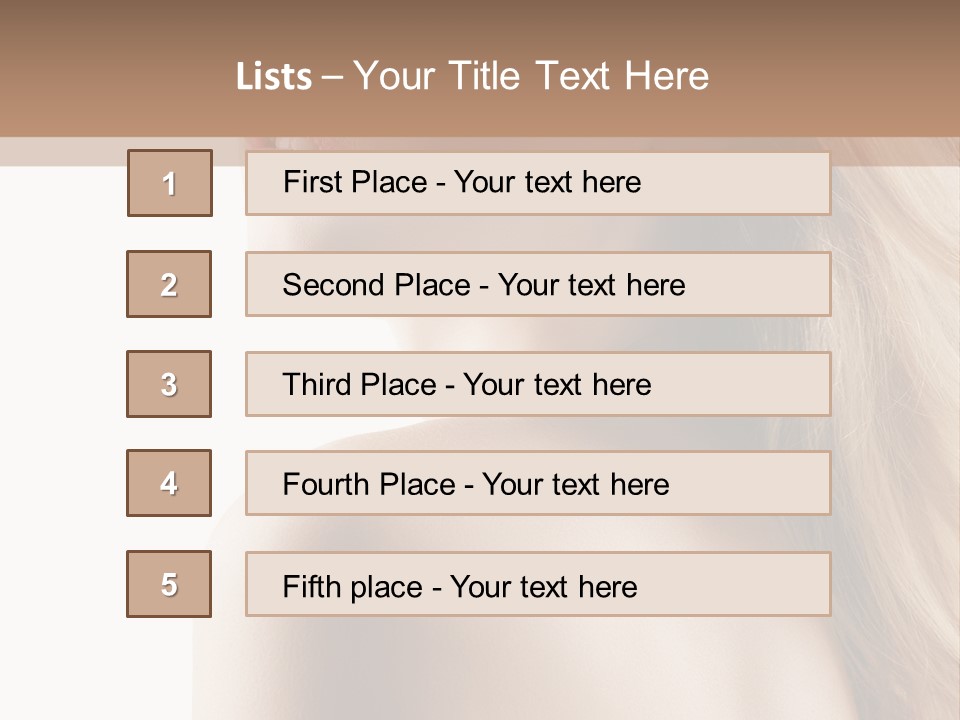Click "Your text here" in the fourth bar
The width and height of the screenshot is (960, 720).
[575, 485]
